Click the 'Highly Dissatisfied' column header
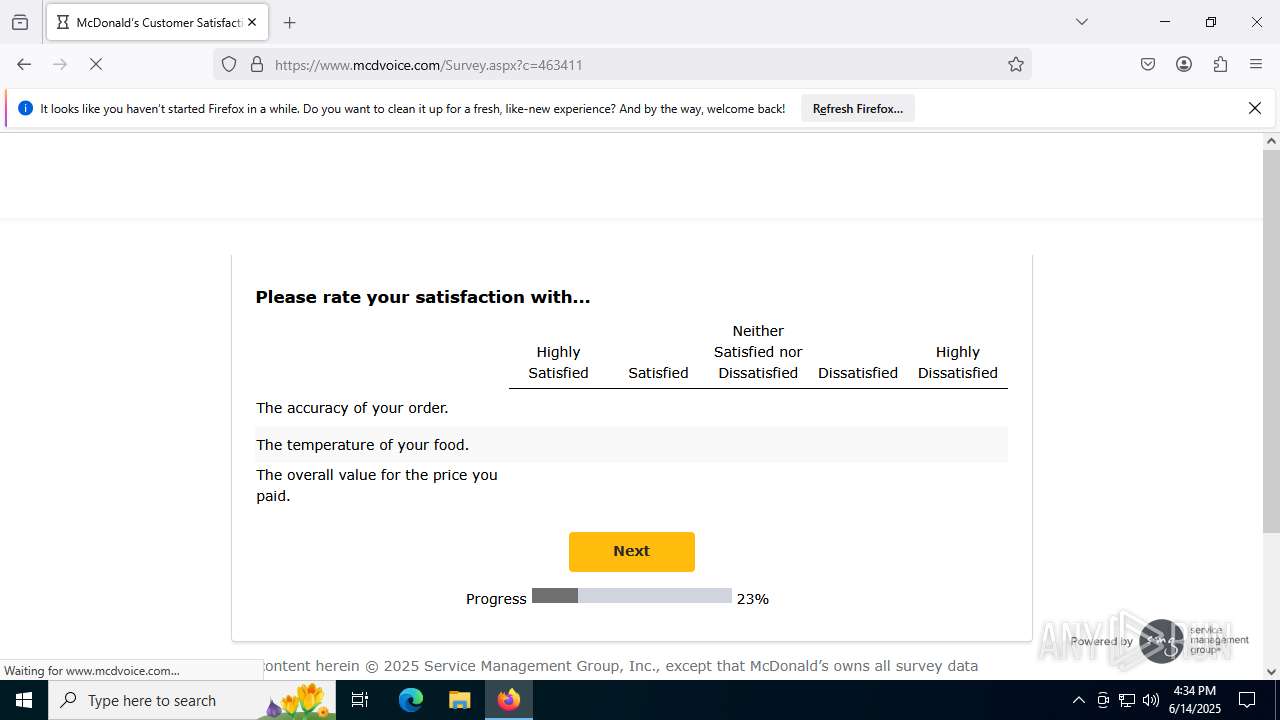This screenshot has height=720, width=1280. click(x=958, y=362)
